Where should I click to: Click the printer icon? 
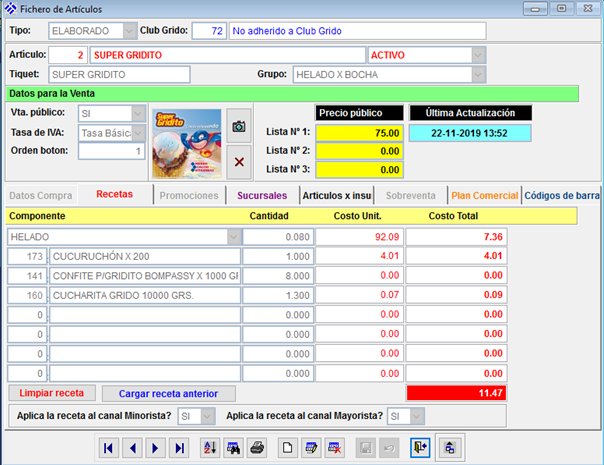(x=257, y=448)
